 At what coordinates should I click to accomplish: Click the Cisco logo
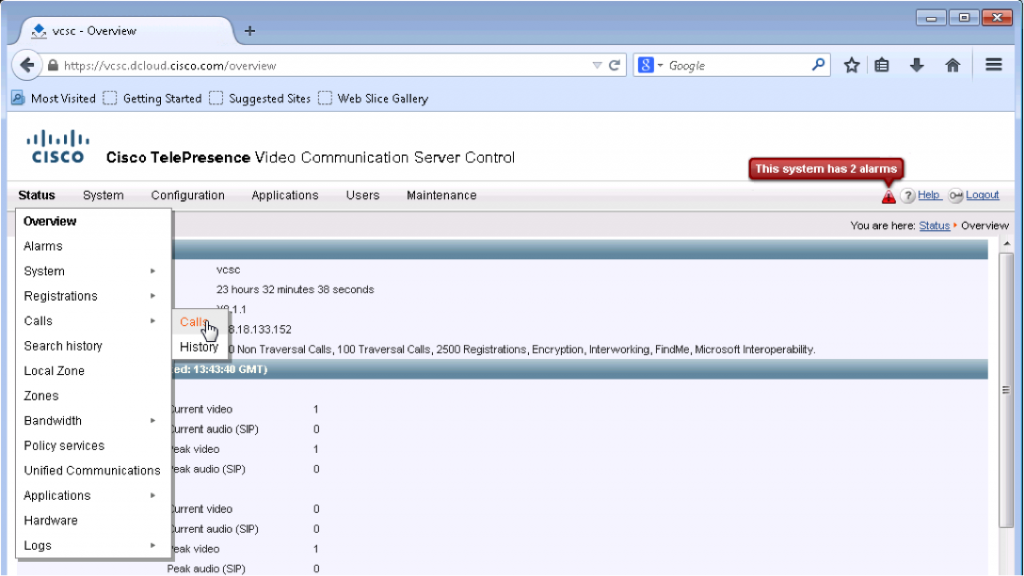57,147
